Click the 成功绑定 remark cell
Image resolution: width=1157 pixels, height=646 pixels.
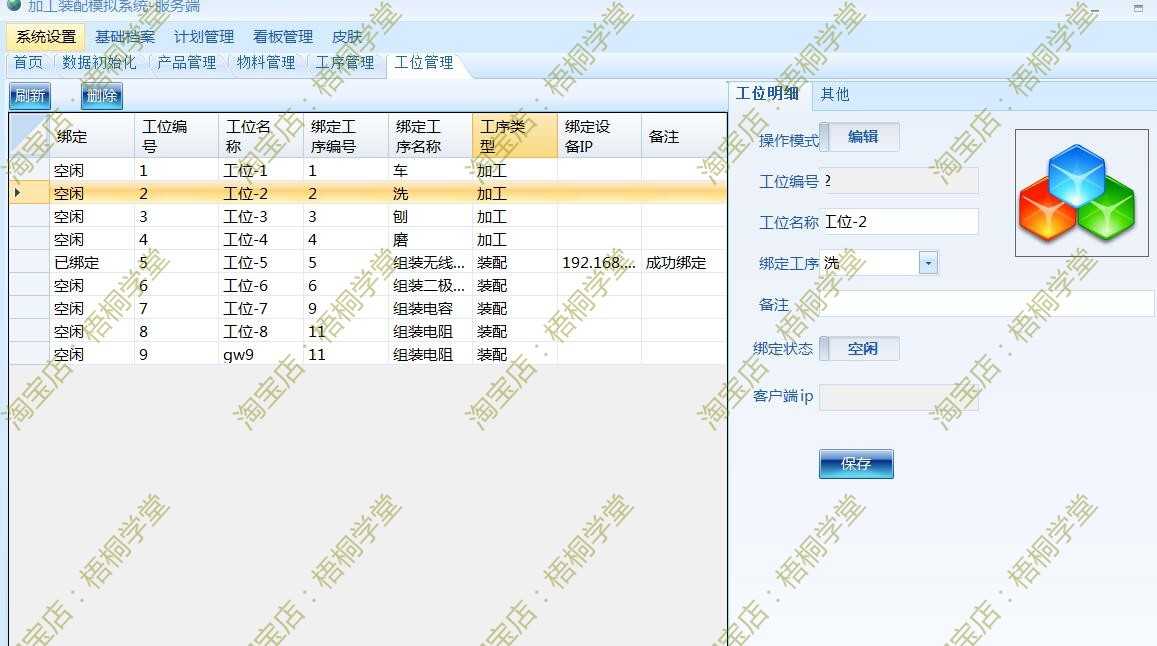pos(684,262)
